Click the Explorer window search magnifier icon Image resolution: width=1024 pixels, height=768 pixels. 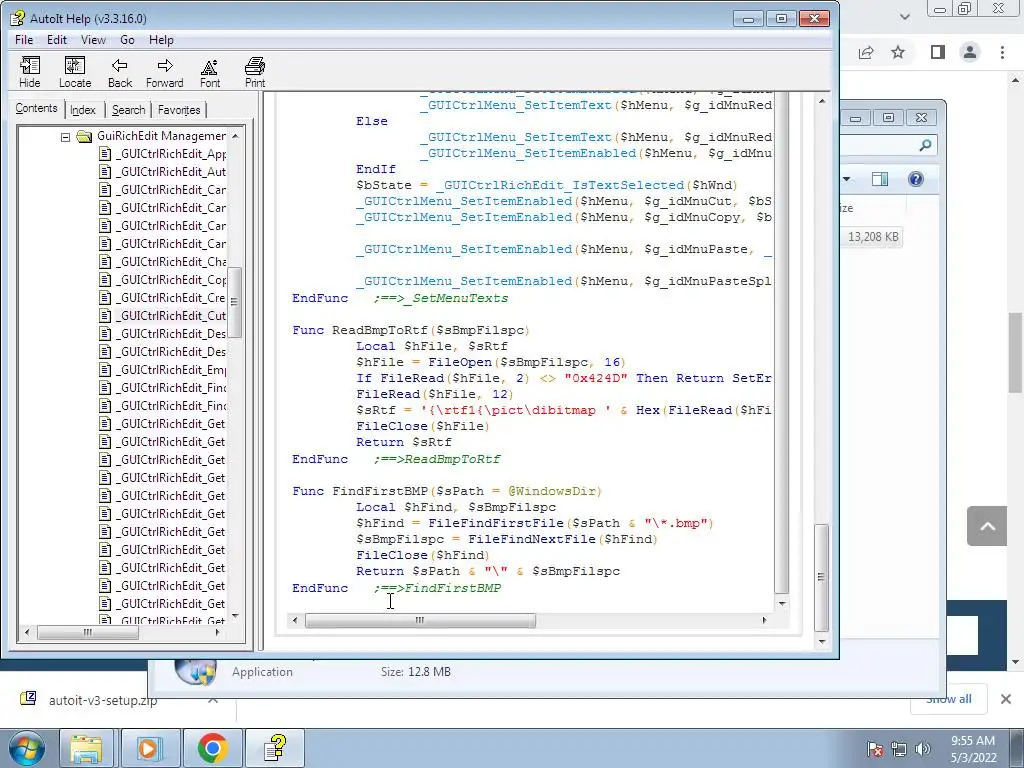[x=925, y=145]
